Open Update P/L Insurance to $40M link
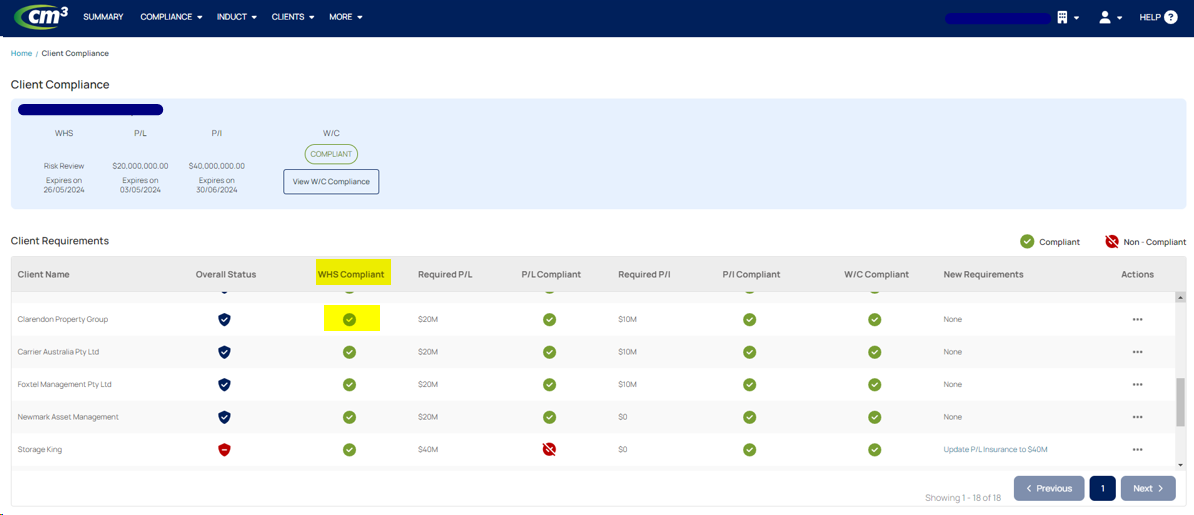The width and height of the screenshot is (1194, 515). tap(995, 449)
